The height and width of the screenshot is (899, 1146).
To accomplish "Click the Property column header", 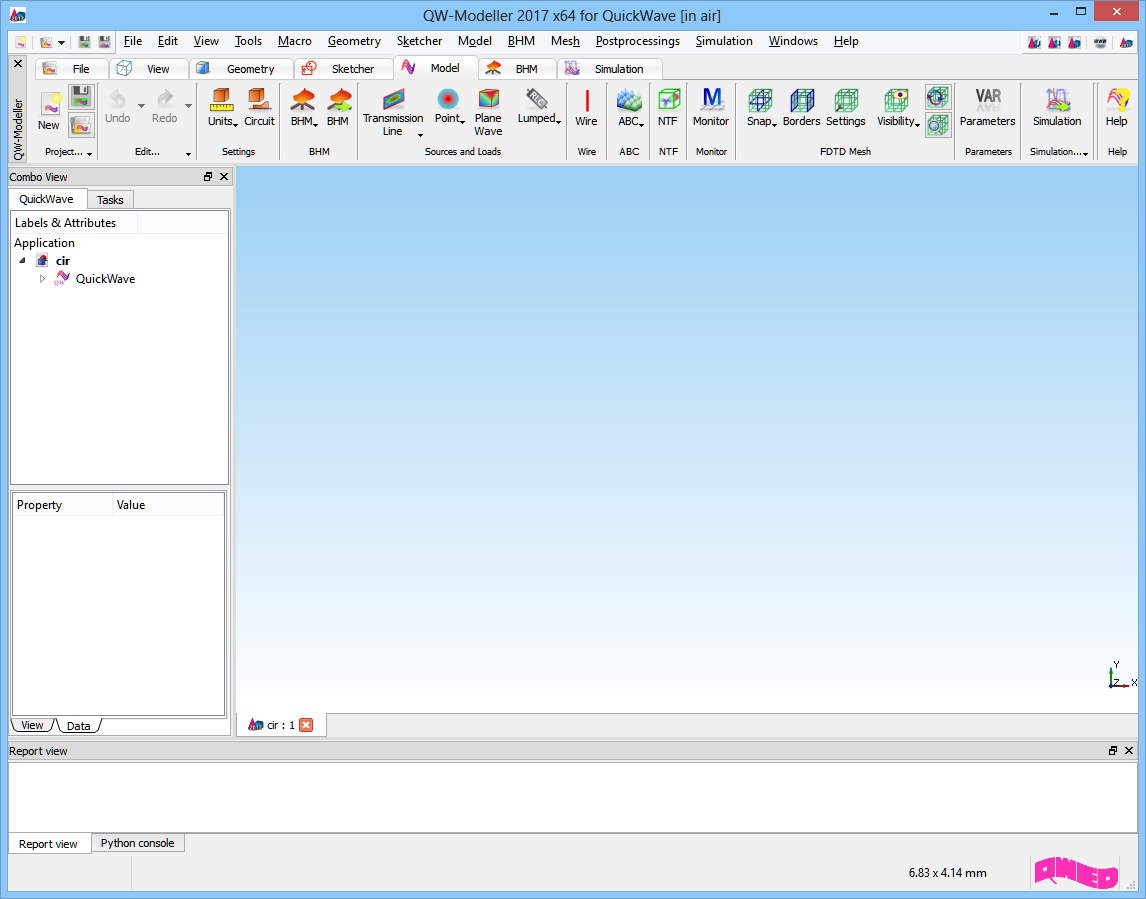I will (x=62, y=505).
